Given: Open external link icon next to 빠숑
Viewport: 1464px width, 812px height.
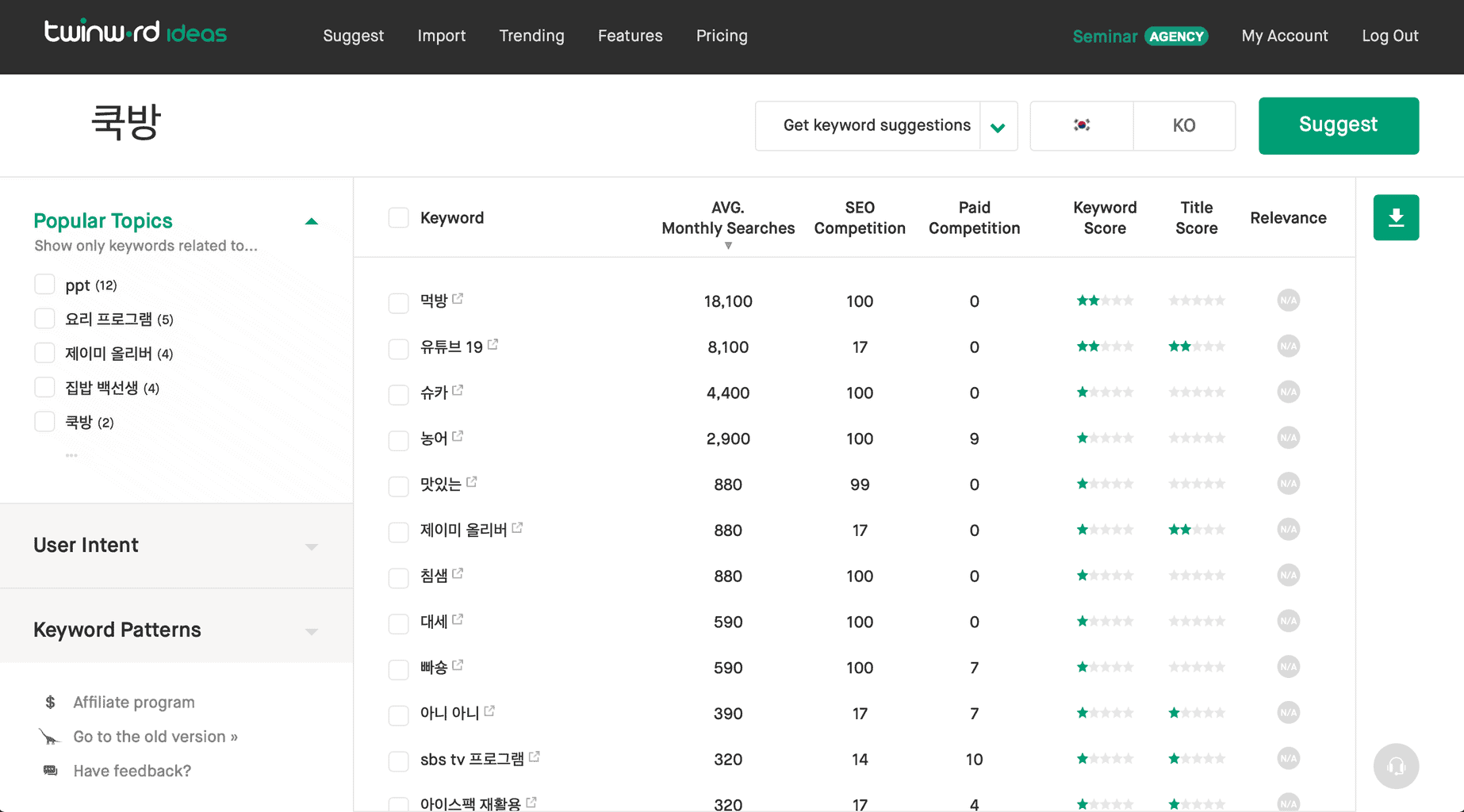Looking at the screenshot, I should coord(458,665).
